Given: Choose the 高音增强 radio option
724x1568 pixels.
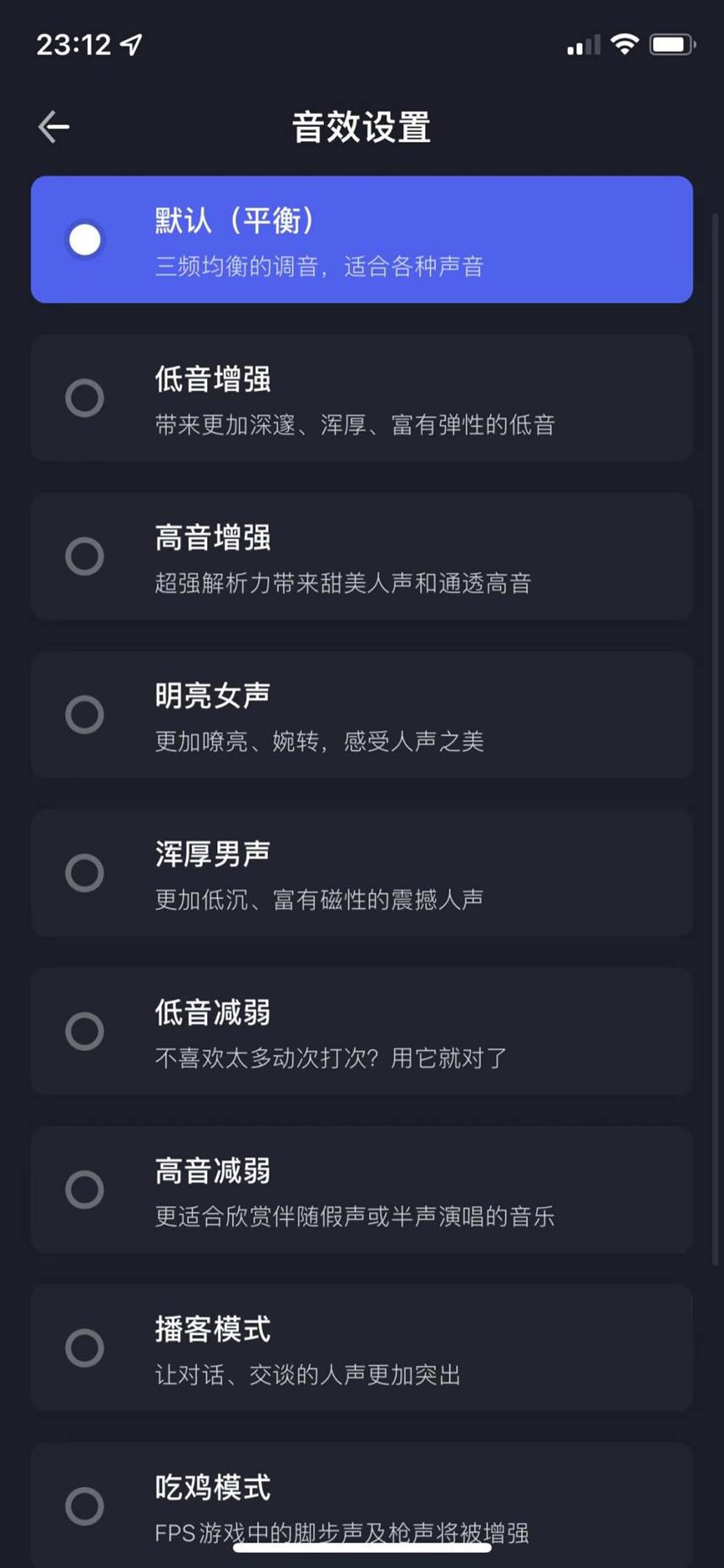Looking at the screenshot, I should [x=84, y=556].
